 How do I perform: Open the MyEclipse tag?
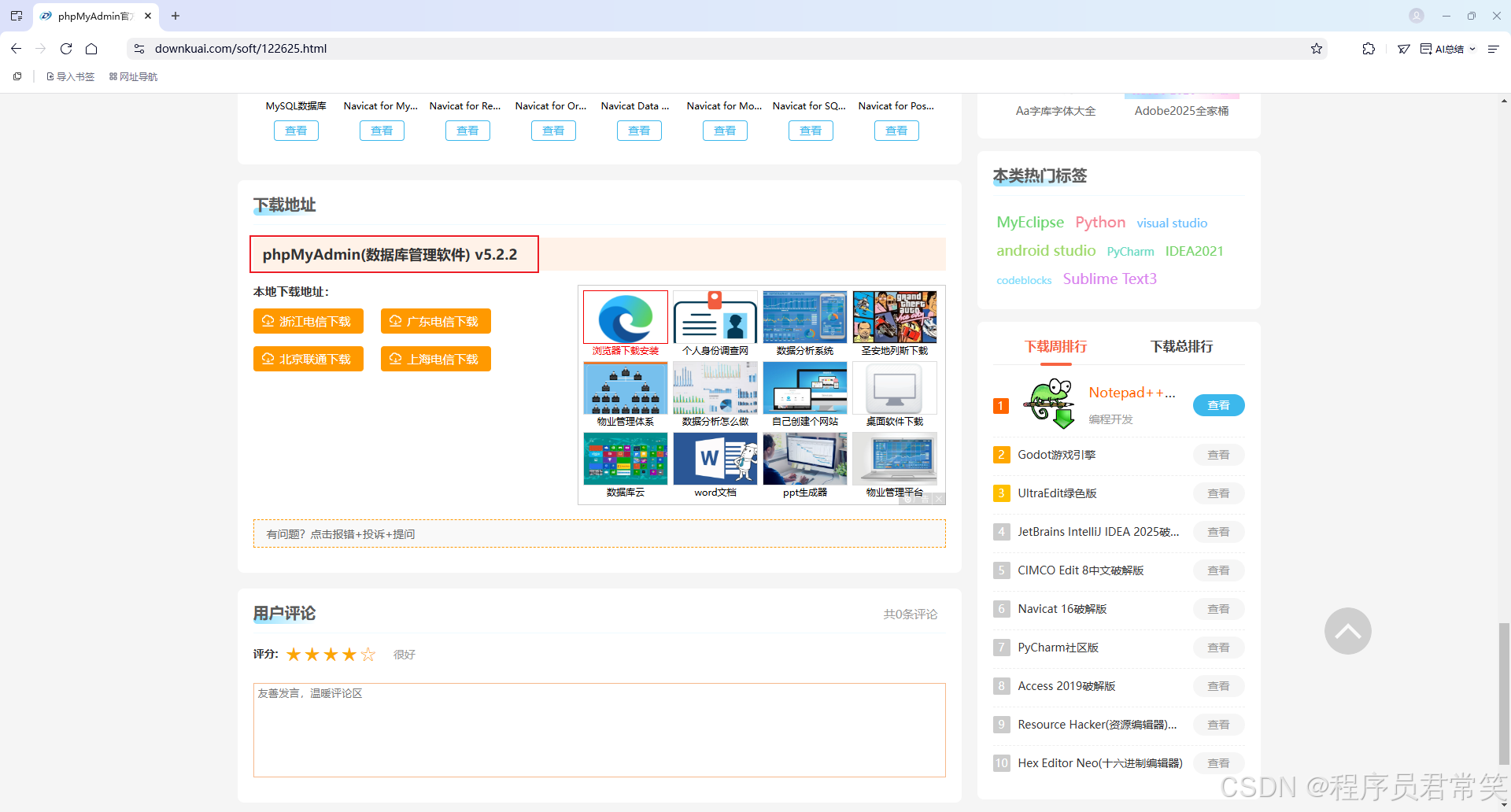point(1030,222)
